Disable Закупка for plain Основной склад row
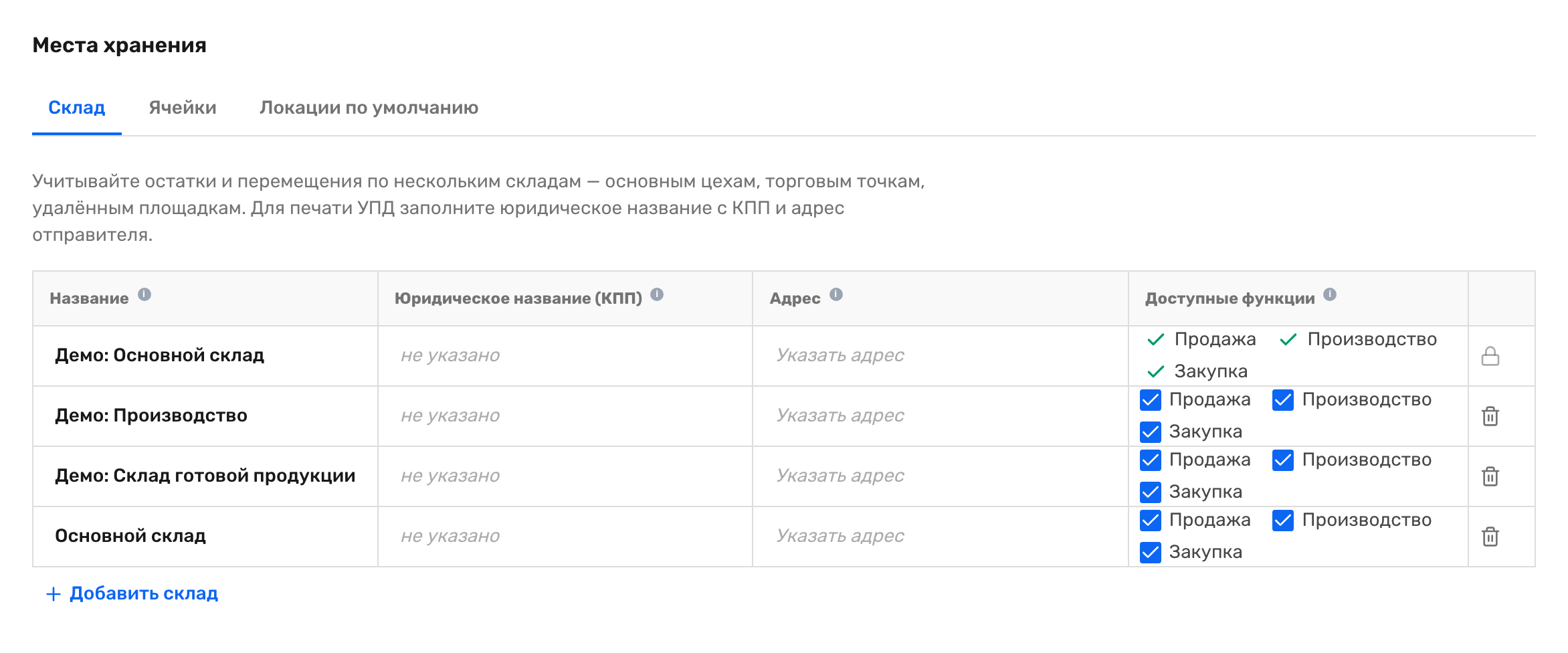The height and width of the screenshot is (653, 1568). coord(1151,553)
